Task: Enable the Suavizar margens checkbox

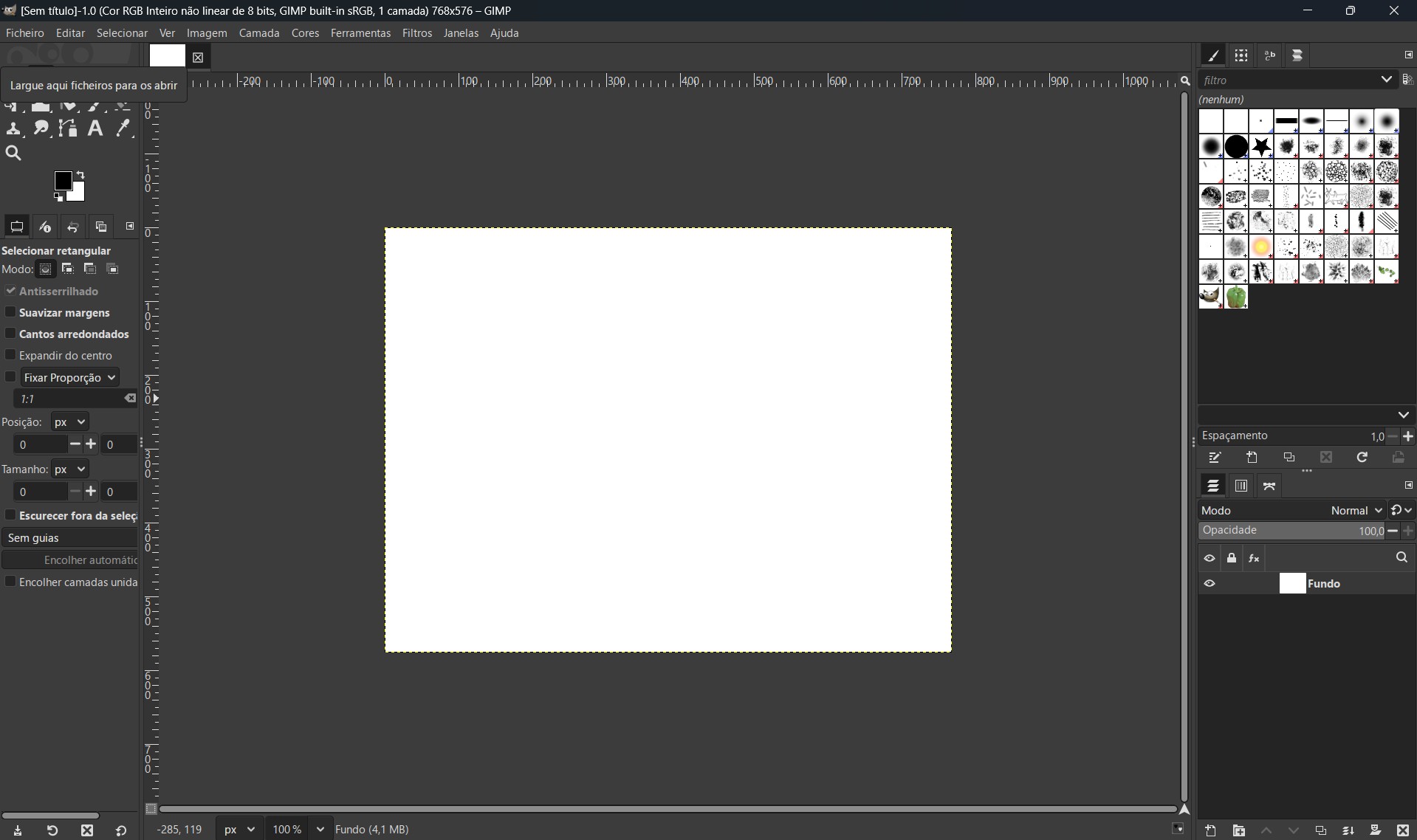Action: click(x=10, y=313)
